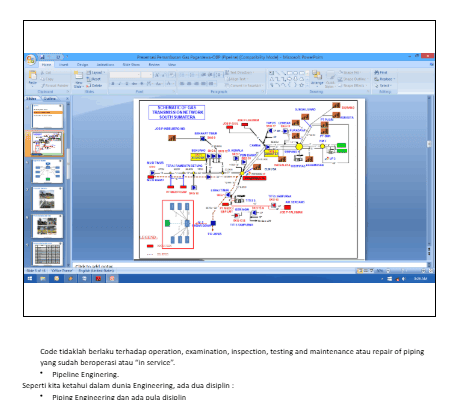
Task: Switch to the Insert ribbon tab
Action: click(64, 64)
